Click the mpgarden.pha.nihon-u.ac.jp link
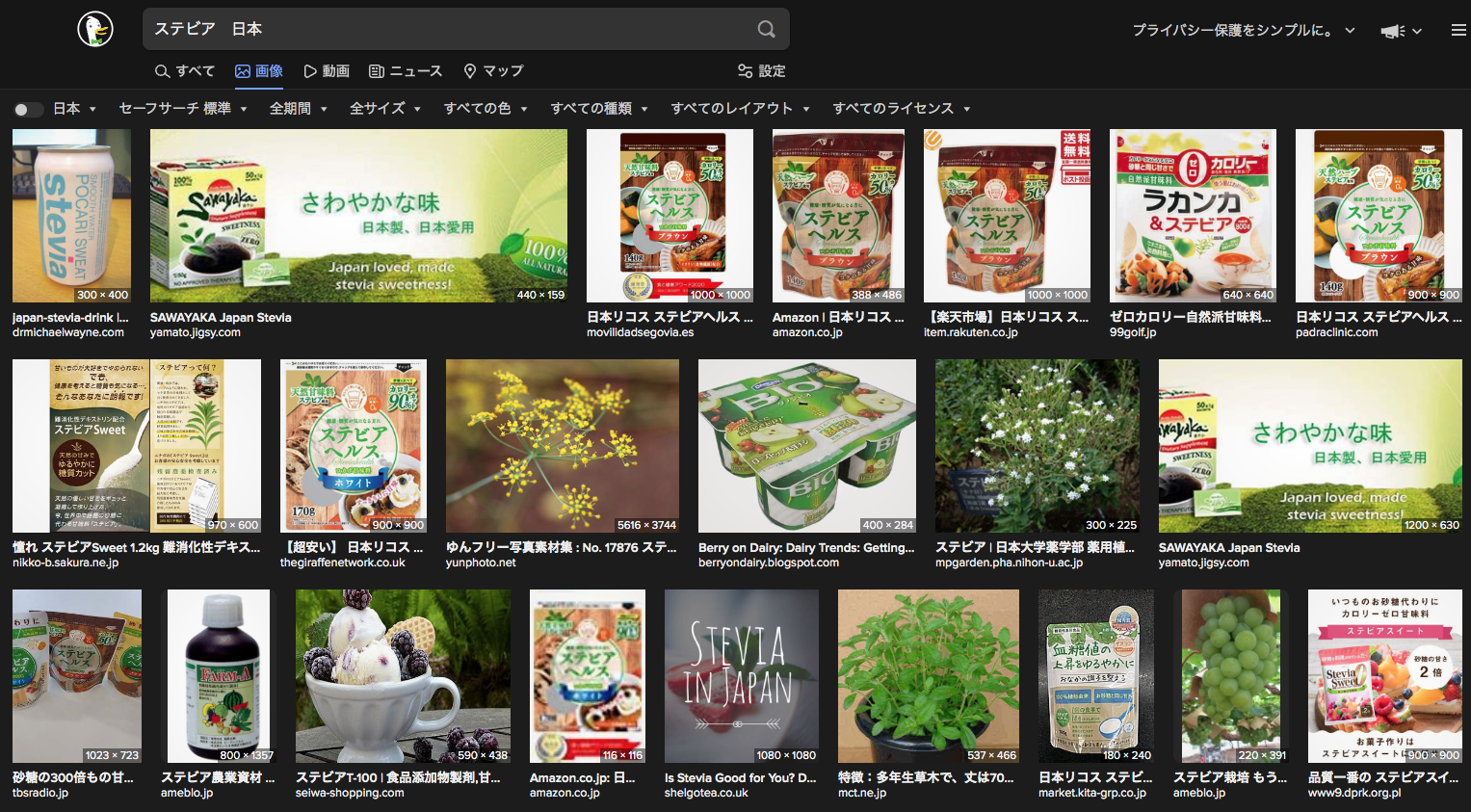The height and width of the screenshot is (812, 1471). pos(1009,563)
